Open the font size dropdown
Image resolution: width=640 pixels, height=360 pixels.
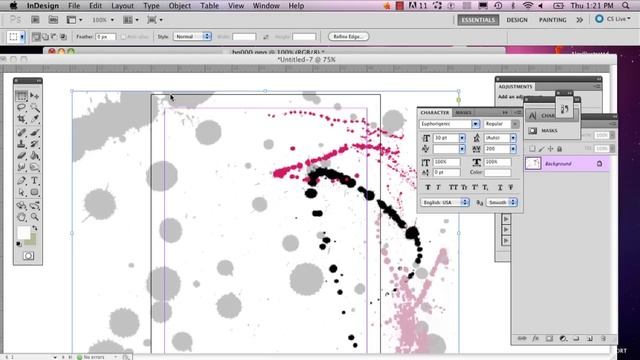point(462,138)
